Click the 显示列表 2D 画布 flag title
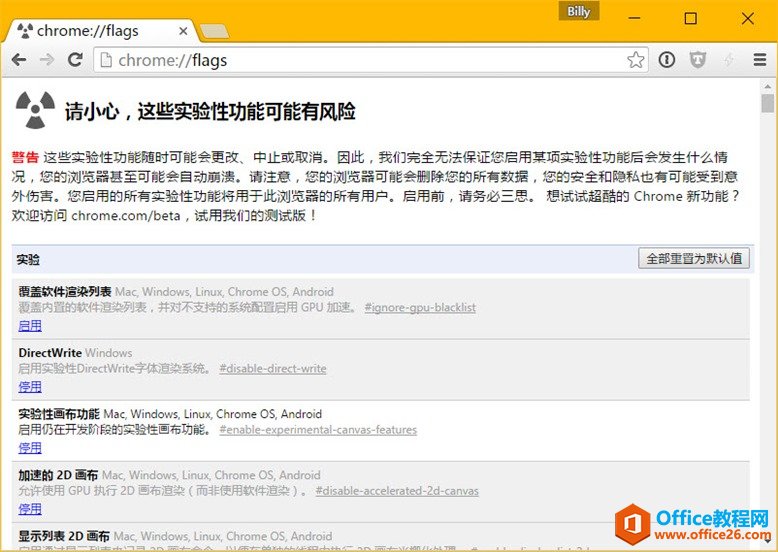Image resolution: width=778 pixels, height=552 pixels. point(64,536)
